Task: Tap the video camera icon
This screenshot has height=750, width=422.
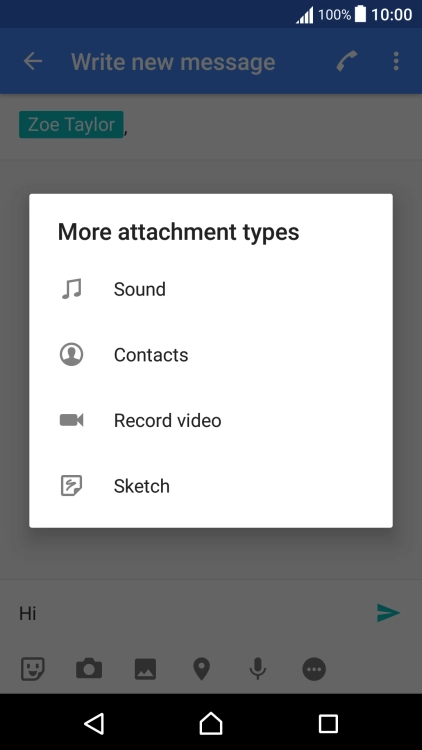Action: [x=72, y=420]
